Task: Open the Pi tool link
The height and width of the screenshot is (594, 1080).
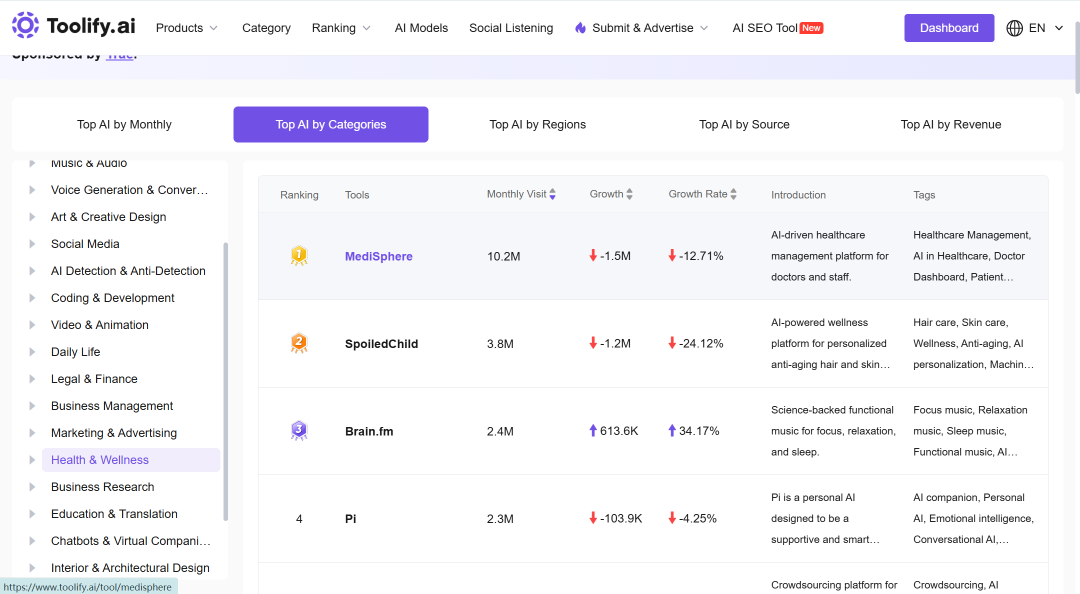Action: tap(351, 519)
